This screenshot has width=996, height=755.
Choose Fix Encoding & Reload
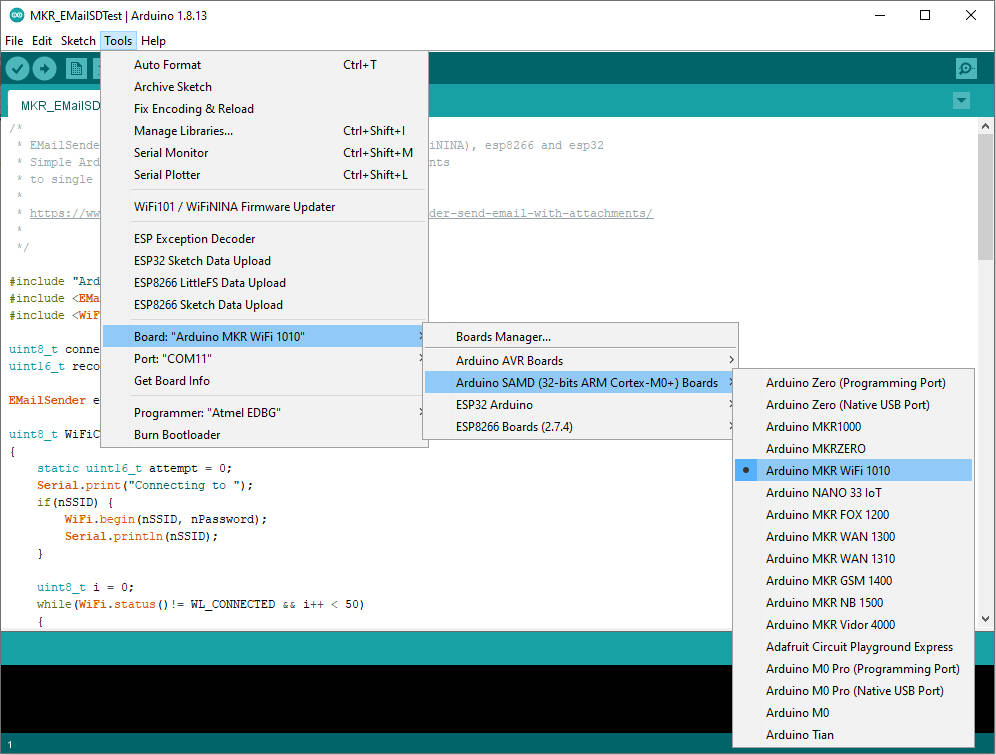point(264,109)
